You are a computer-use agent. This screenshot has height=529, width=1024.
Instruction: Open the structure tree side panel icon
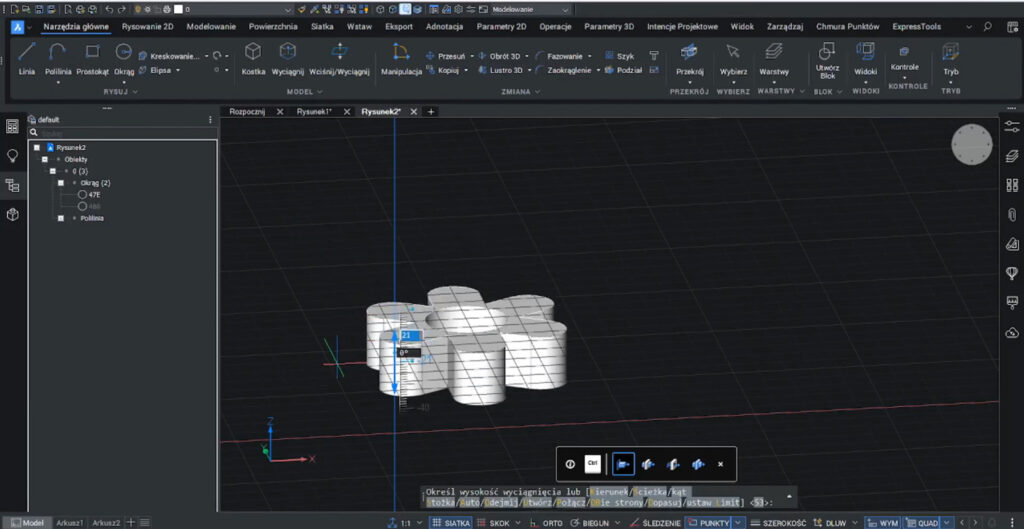(x=12, y=185)
